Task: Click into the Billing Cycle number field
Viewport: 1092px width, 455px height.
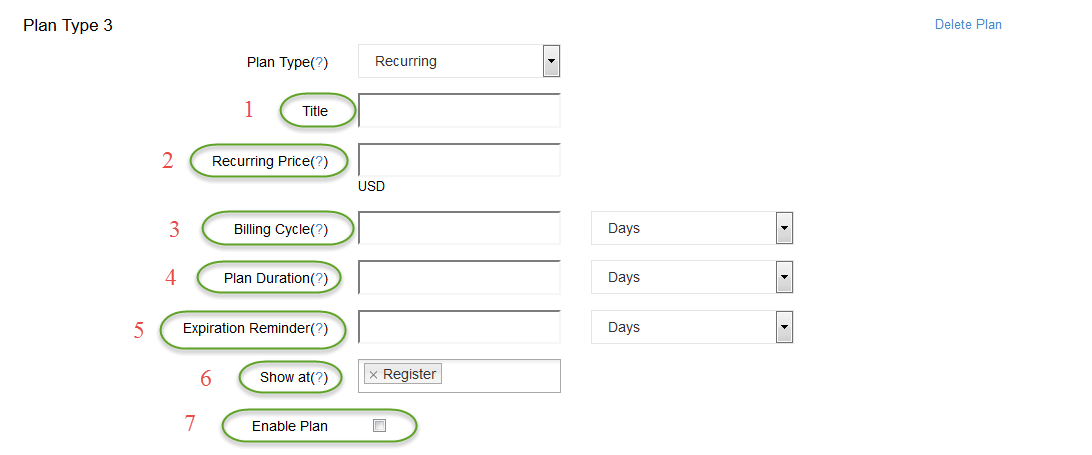Action: tap(459, 228)
